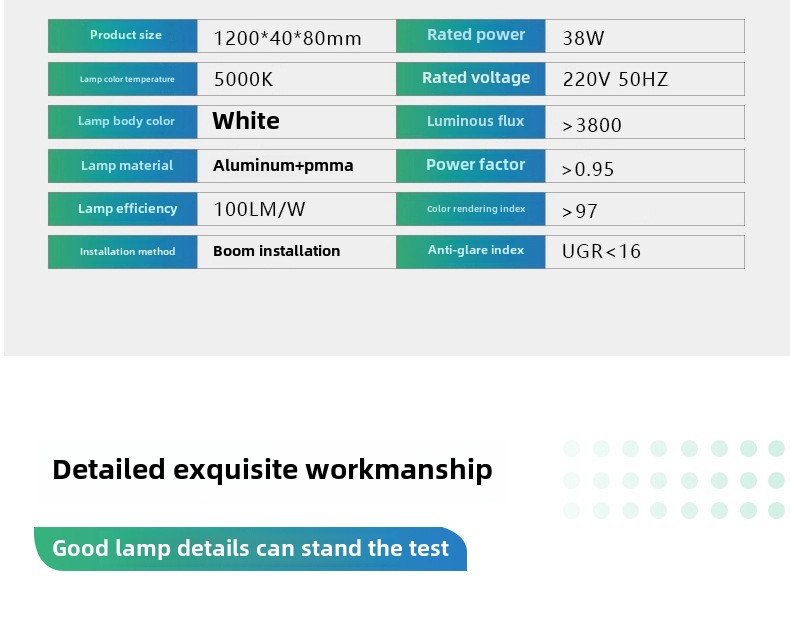790x636 pixels.
Task: Select the 'Power factor' label cell
Action: pyautogui.click(x=471, y=166)
